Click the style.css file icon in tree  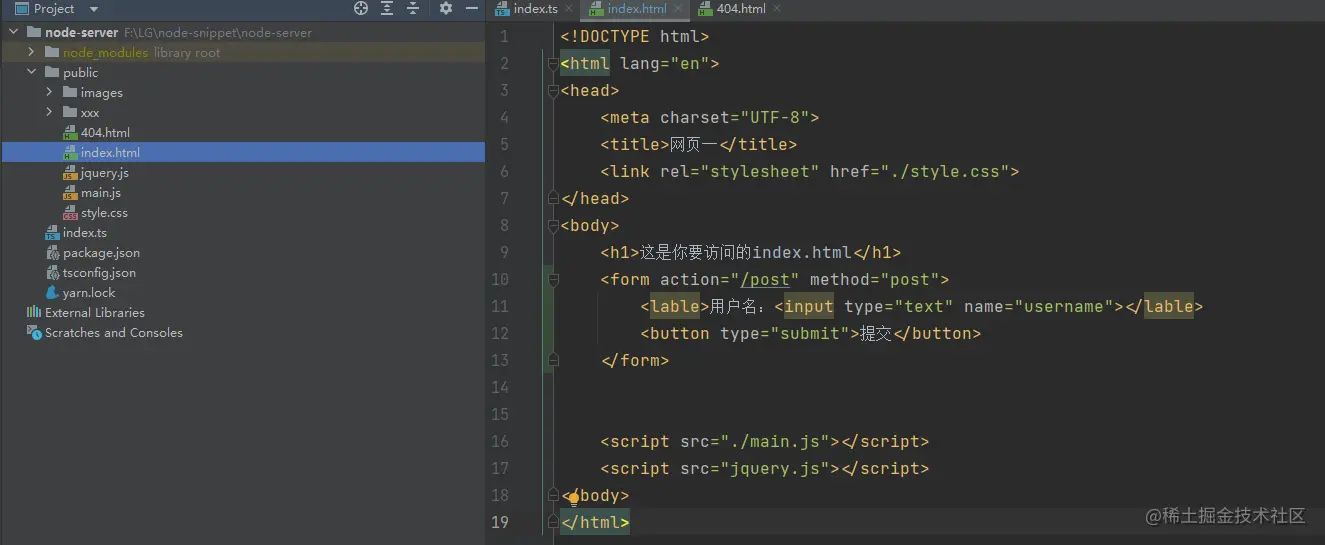[70, 212]
